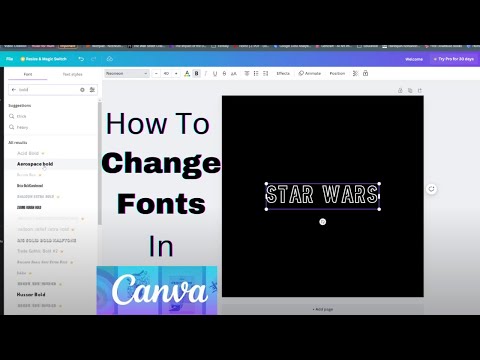Screen dimensions: 480x360
Task: Open font filter options
Action: 92,90
